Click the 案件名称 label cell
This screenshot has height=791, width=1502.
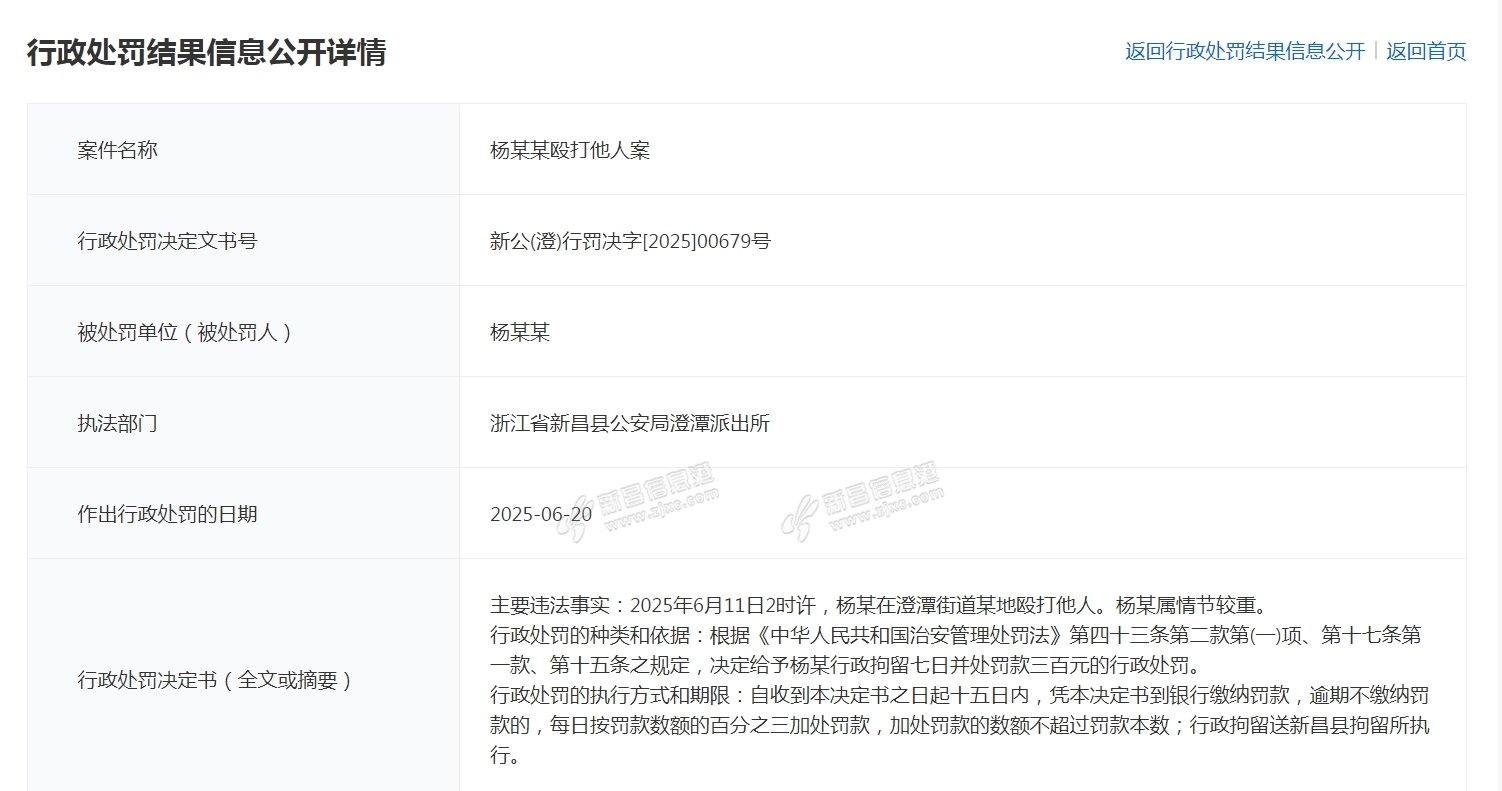(x=118, y=150)
